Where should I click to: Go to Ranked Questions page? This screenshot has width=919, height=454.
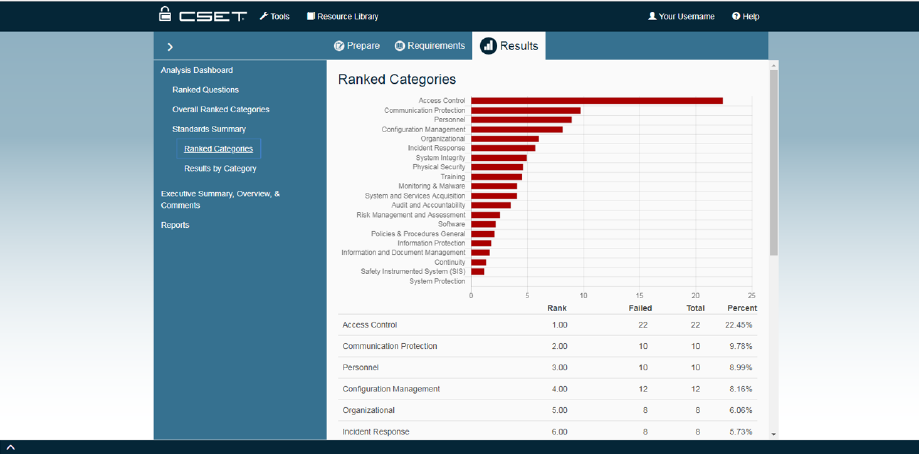(x=206, y=90)
